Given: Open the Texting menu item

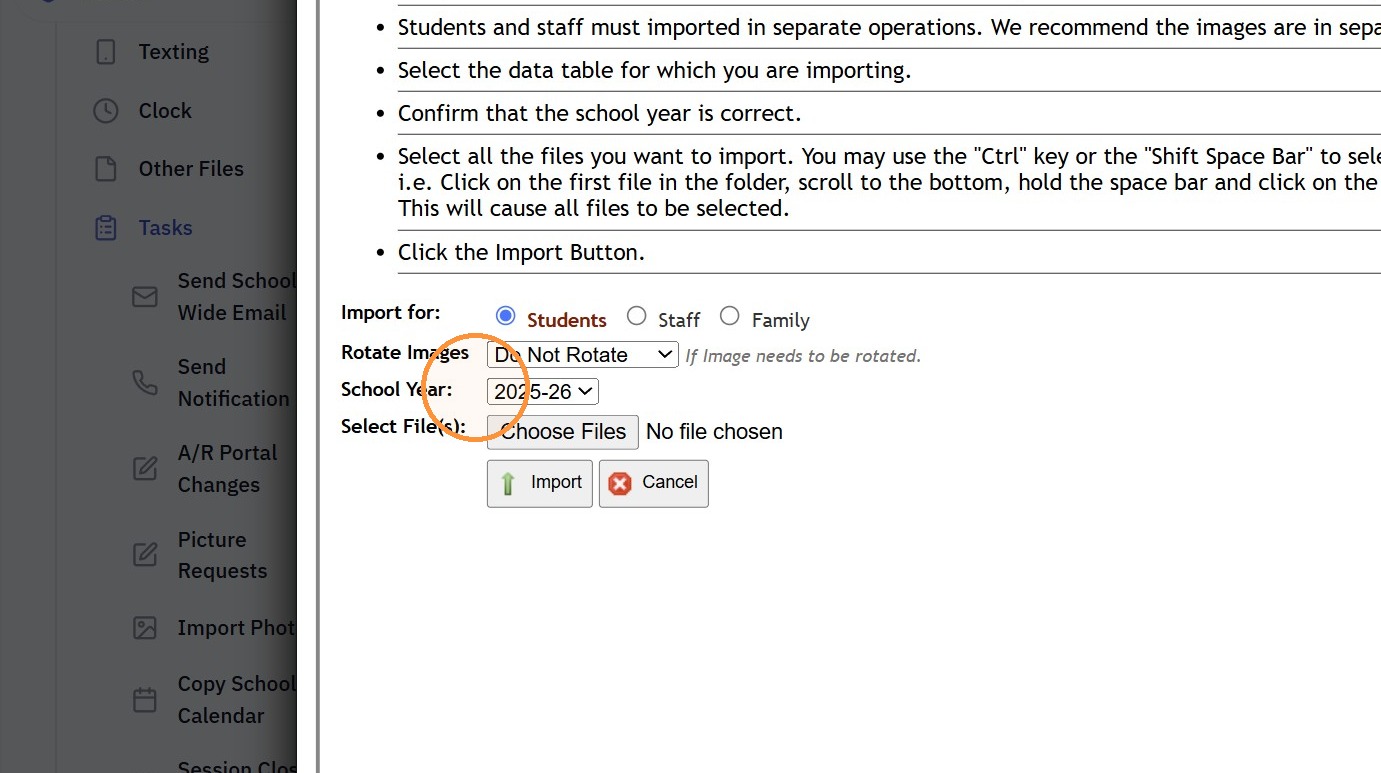Looking at the screenshot, I should pos(173,52).
